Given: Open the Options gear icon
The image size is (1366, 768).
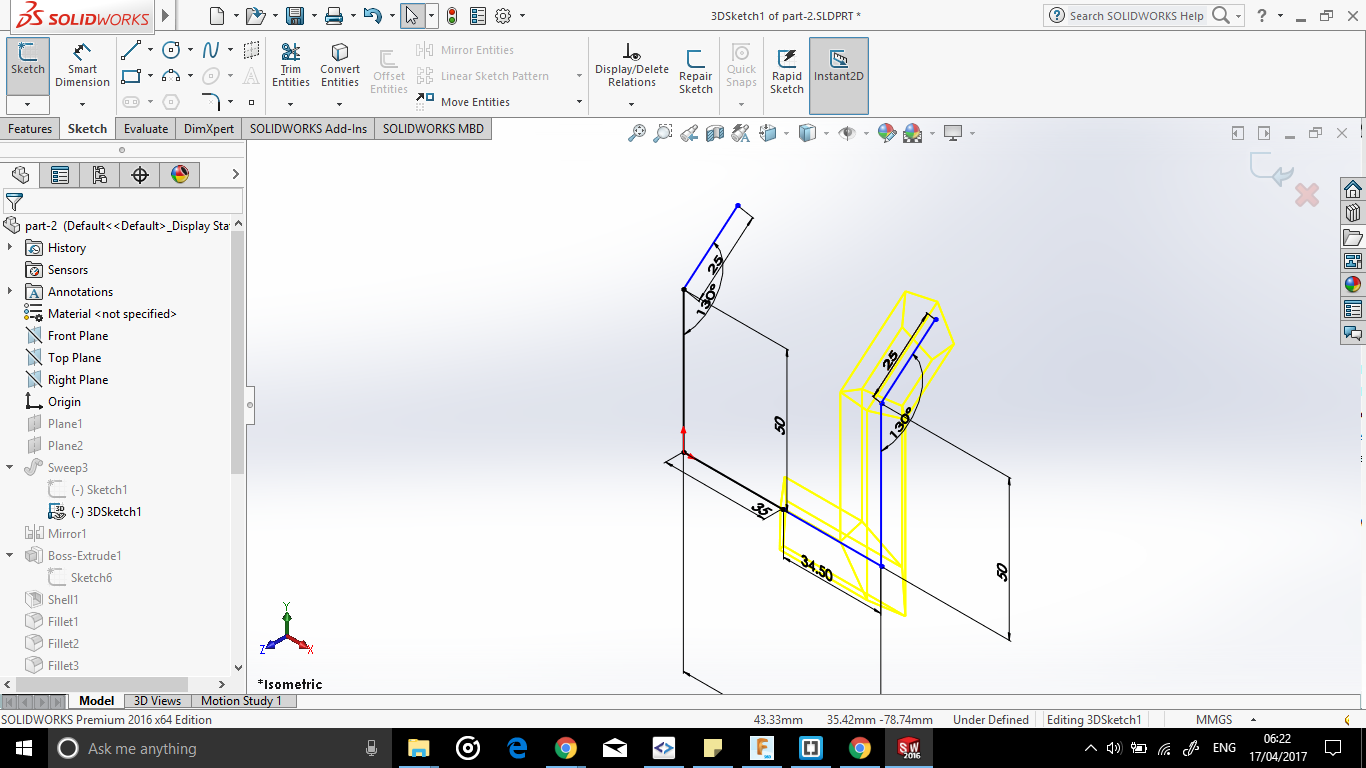Looking at the screenshot, I should tap(503, 16).
